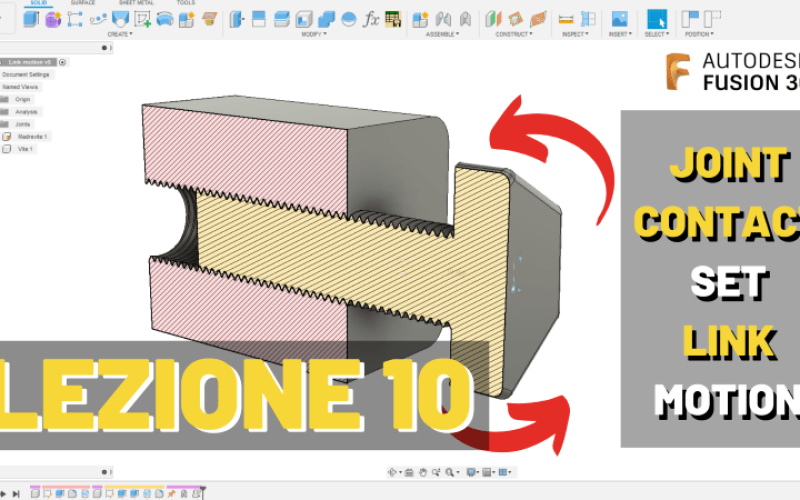Screen dimensions: 800x500
Task: Select Document Settings in browser
Action: tap(26, 74)
